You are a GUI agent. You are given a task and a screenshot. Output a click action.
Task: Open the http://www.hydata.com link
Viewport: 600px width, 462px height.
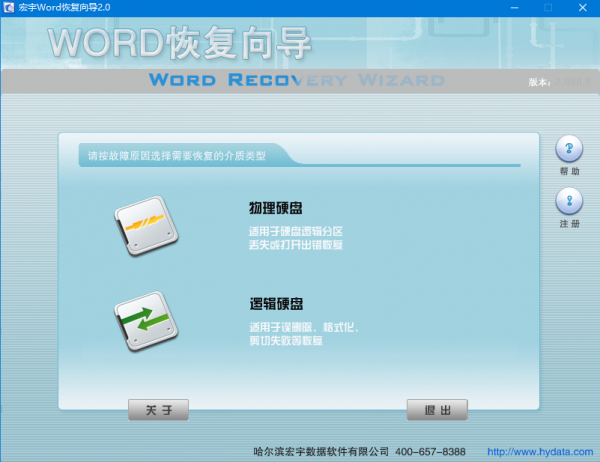(540, 452)
